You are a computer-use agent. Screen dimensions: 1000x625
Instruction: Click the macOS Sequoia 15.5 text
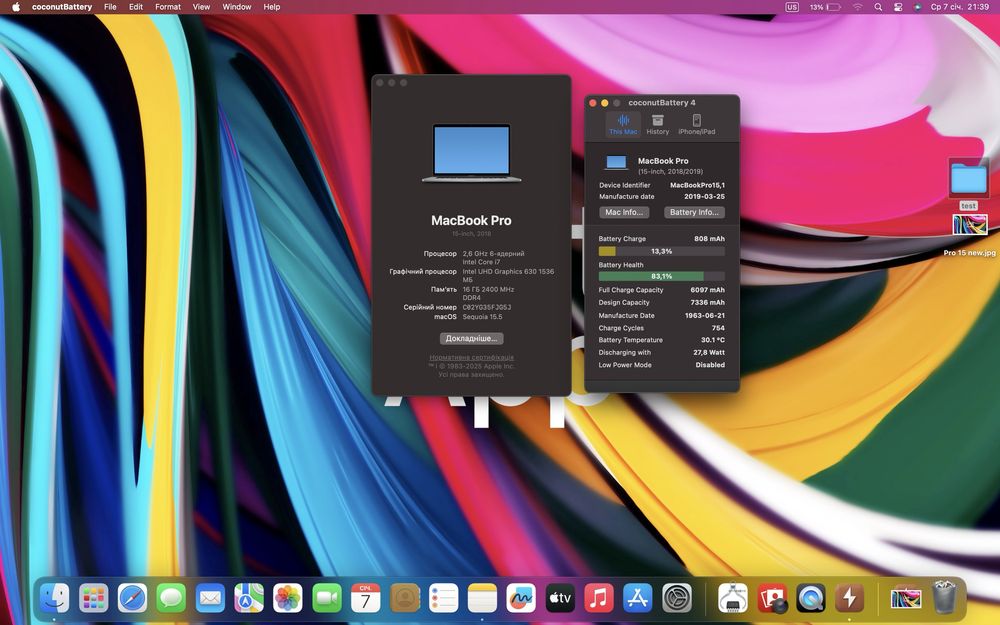tap(482, 317)
